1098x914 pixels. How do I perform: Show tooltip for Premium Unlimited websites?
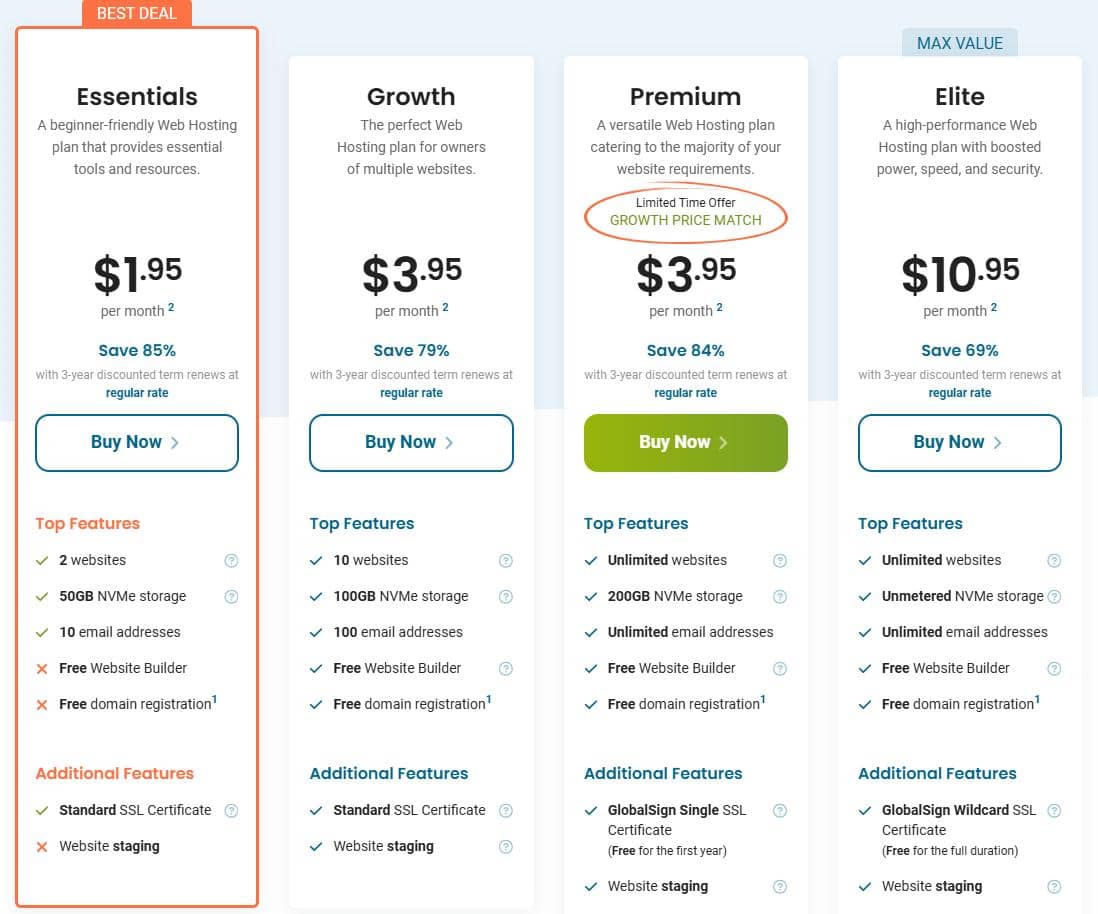click(x=780, y=560)
